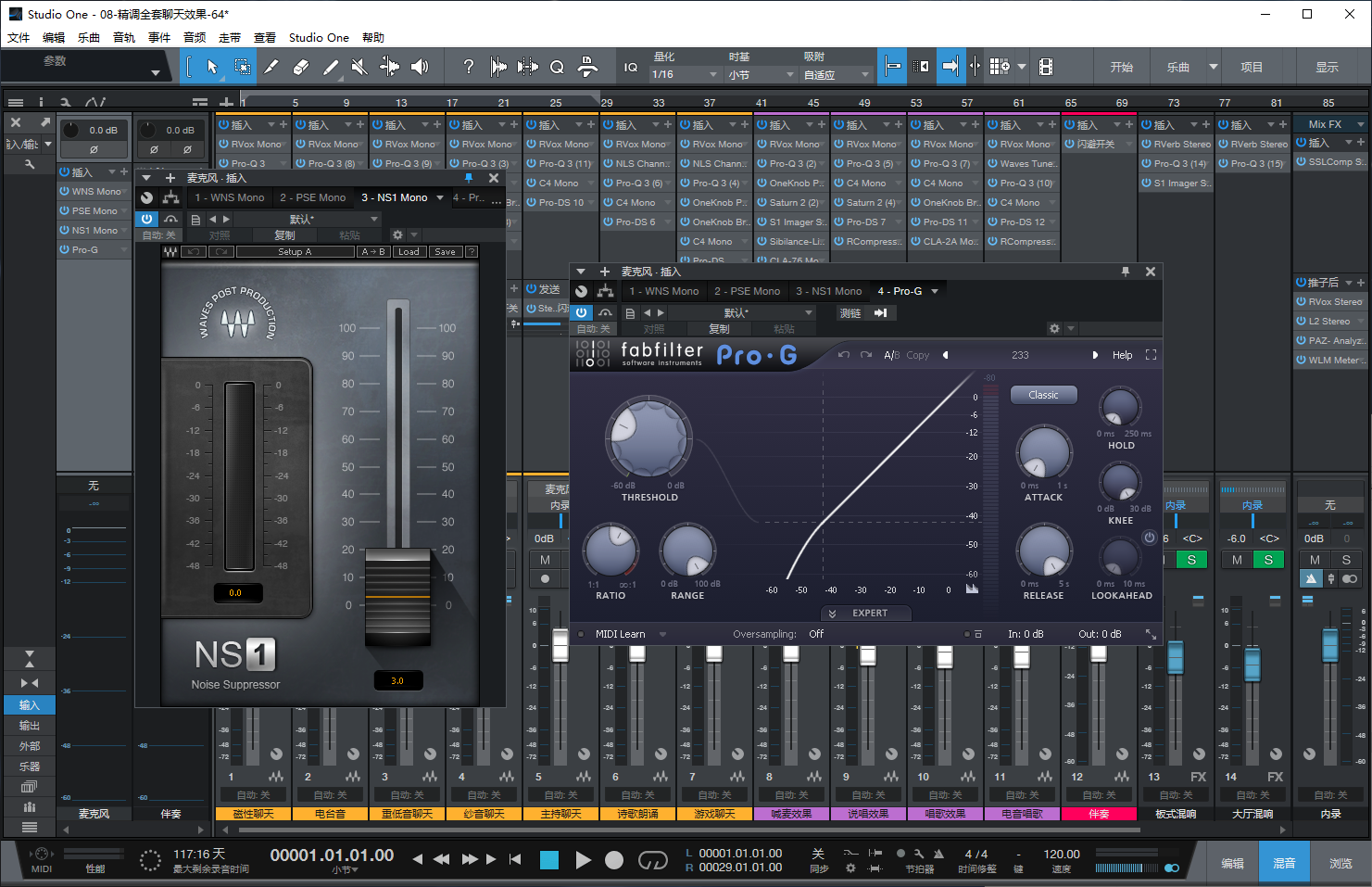Select the Mute tool in toolbar
Viewport: 1372px width, 887px height.
pyautogui.click(x=359, y=67)
